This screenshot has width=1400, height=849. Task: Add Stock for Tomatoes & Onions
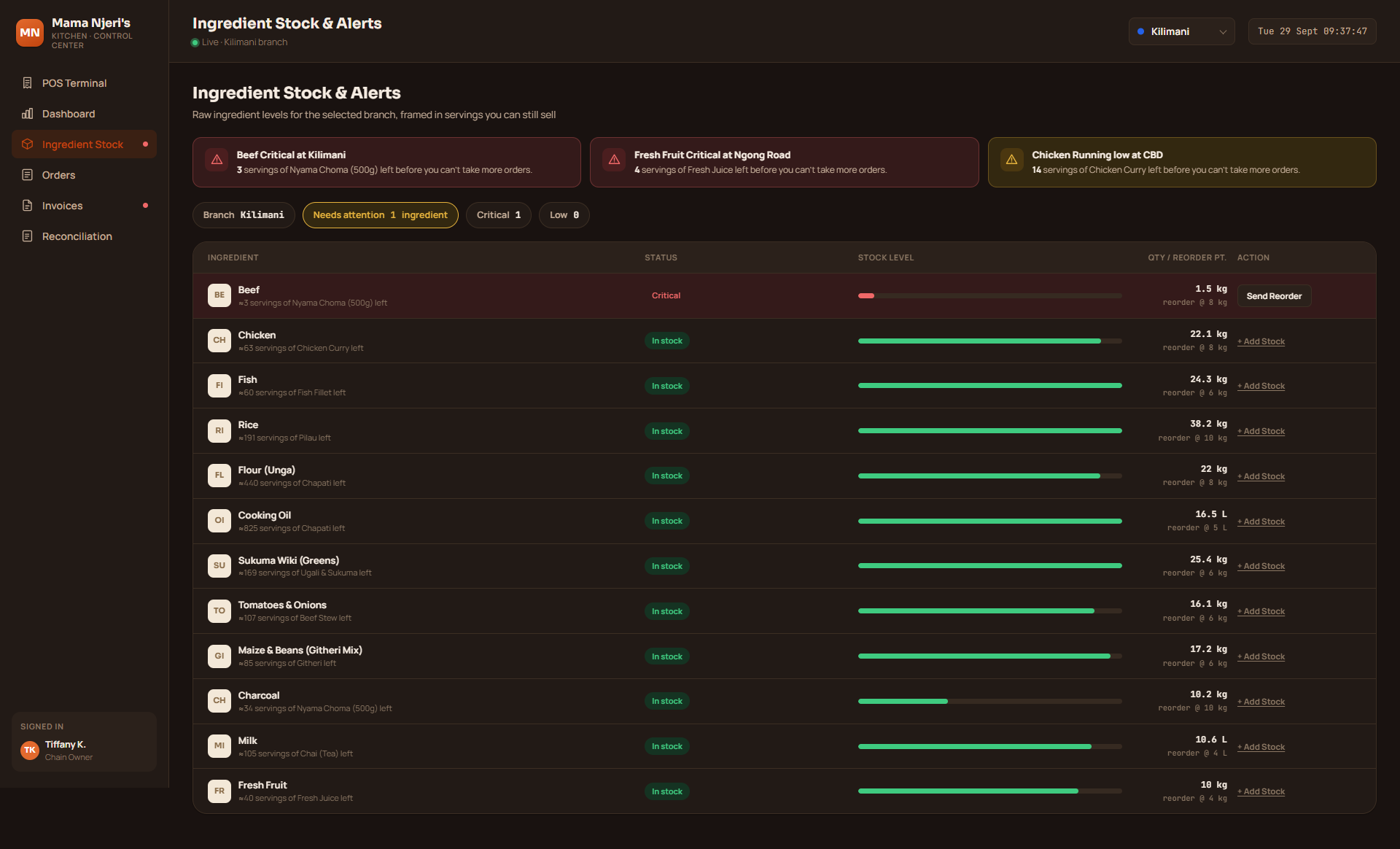pyautogui.click(x=1261, y=611)
